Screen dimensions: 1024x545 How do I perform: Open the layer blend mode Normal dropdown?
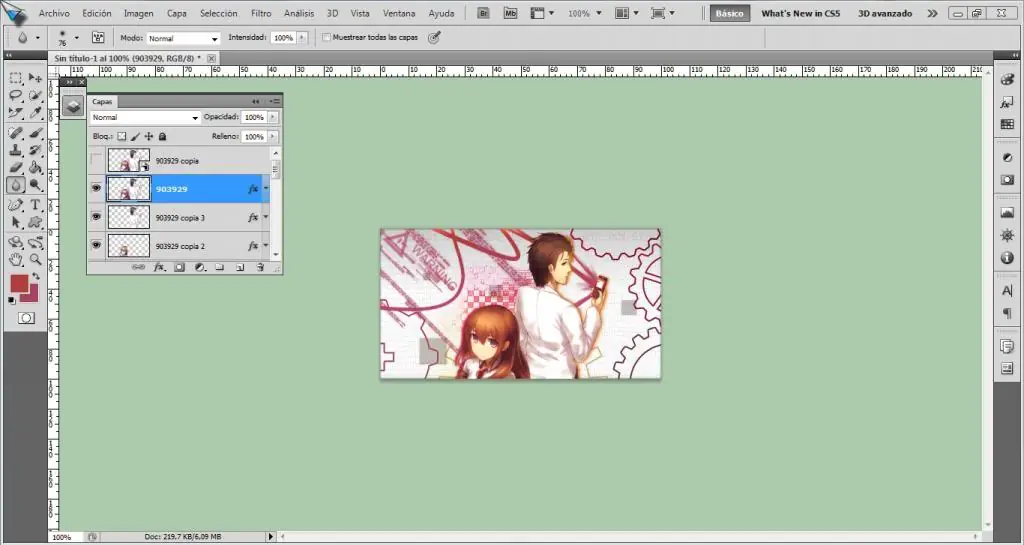click(145, 117)
